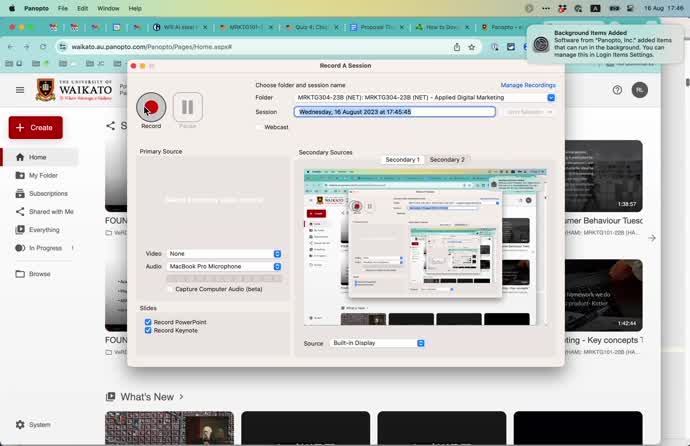Click the Home icon in sidebar

[x=20, y=157]
